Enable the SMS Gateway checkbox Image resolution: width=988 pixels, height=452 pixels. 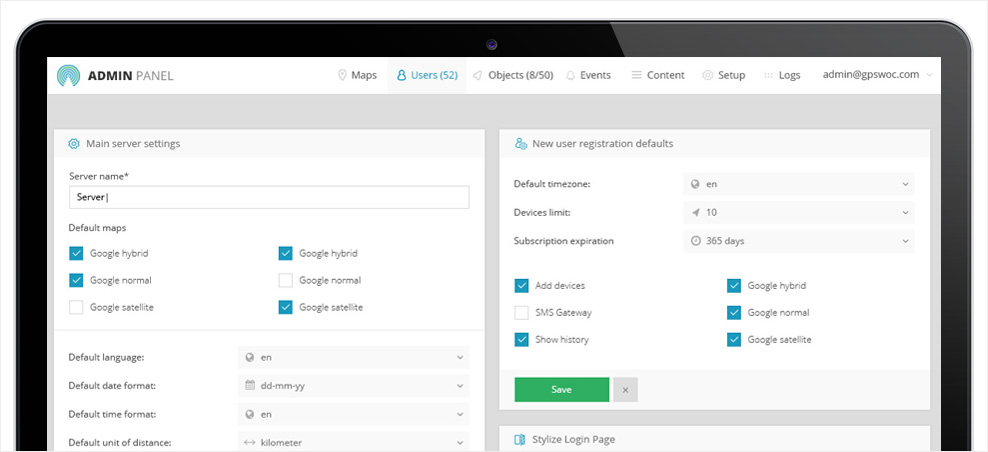(x=522, y=313)
